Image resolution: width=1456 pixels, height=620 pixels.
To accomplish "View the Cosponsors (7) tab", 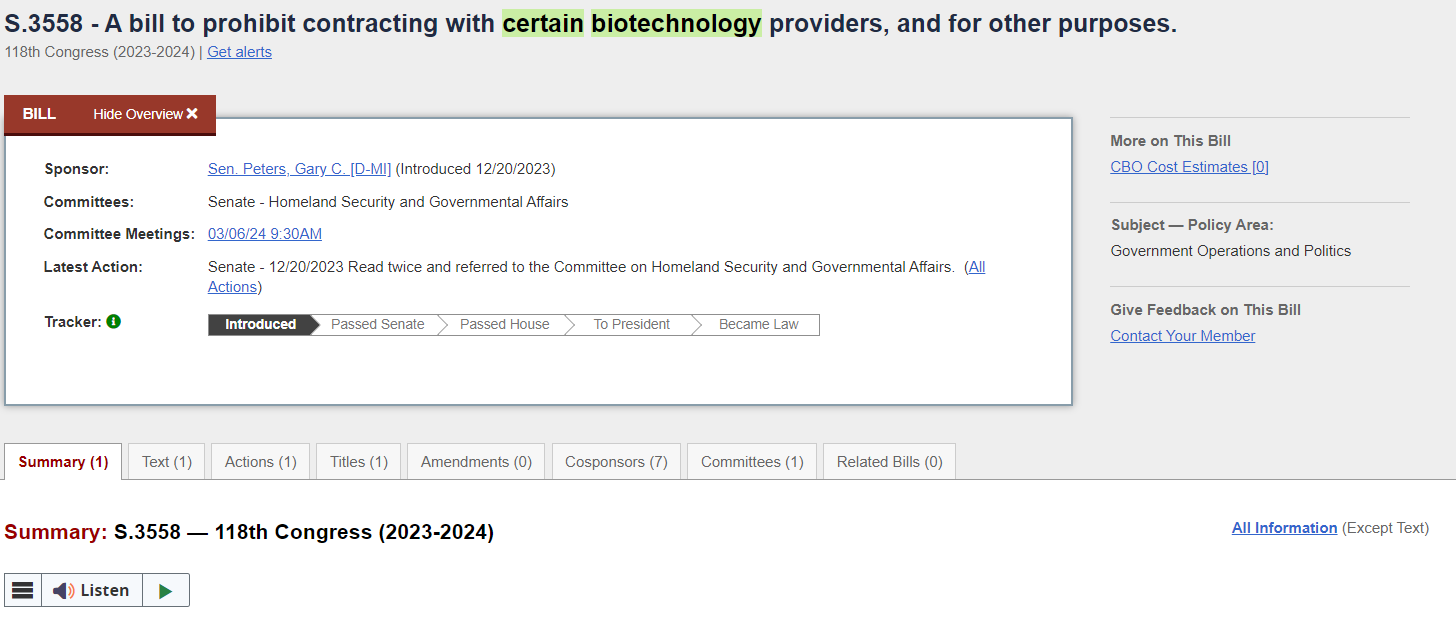I will (x=616, y=462).
